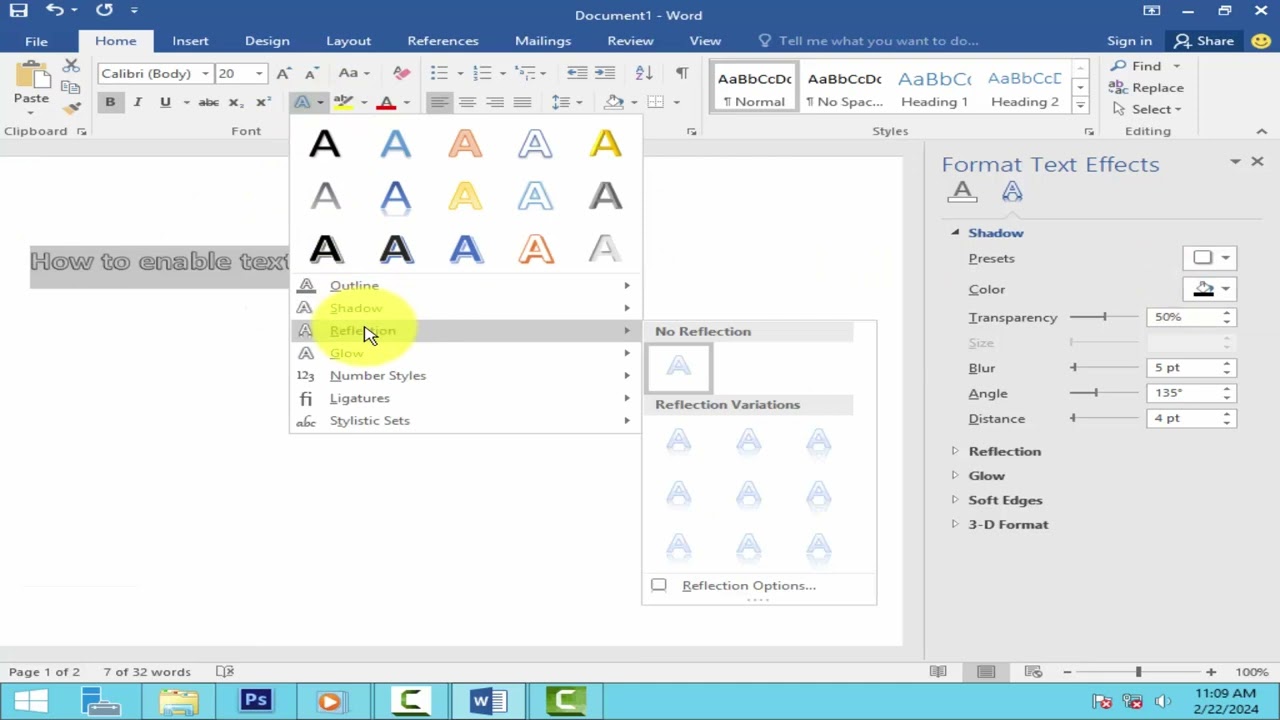
Task: Align text right
Action: (495, 102)
